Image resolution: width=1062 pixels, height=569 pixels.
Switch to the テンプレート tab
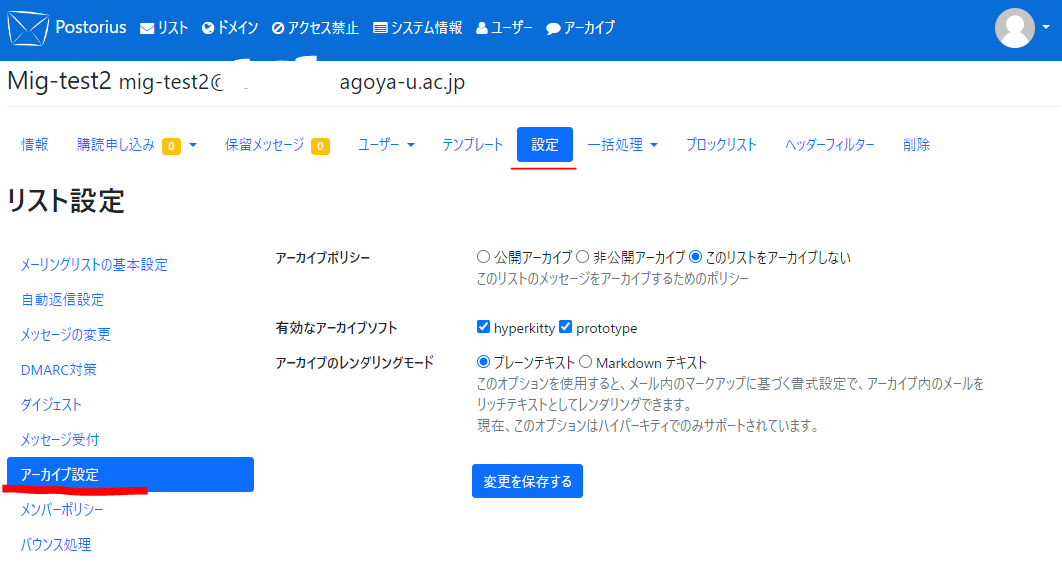(473, 145)
